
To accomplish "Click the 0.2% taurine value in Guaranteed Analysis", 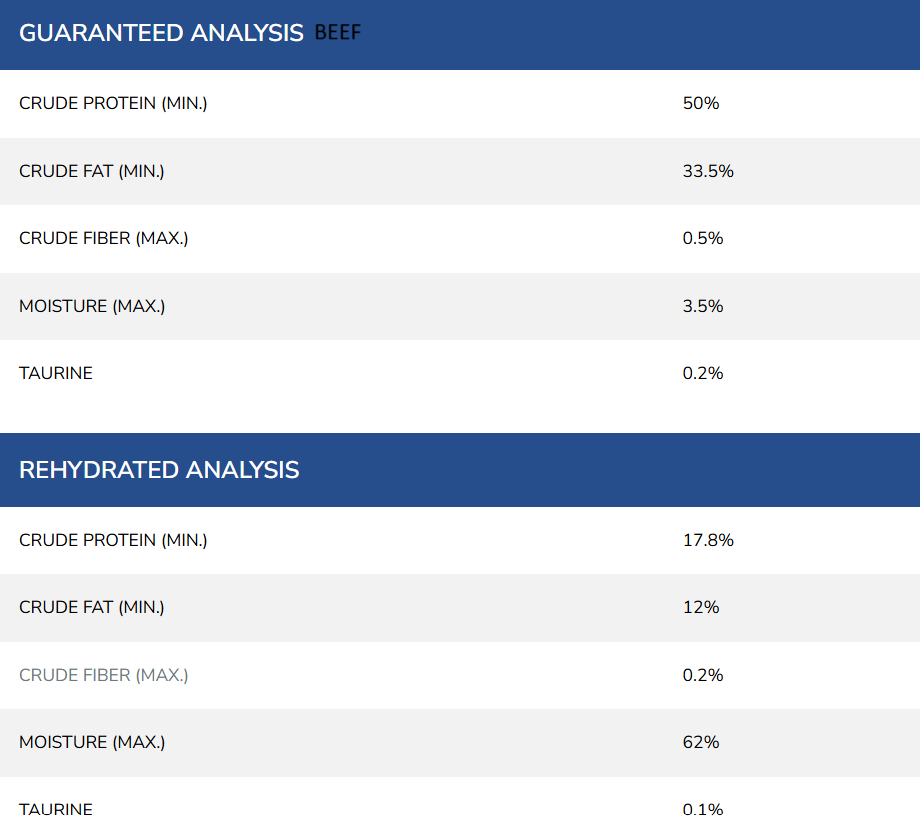I will [x=703, y=373].
